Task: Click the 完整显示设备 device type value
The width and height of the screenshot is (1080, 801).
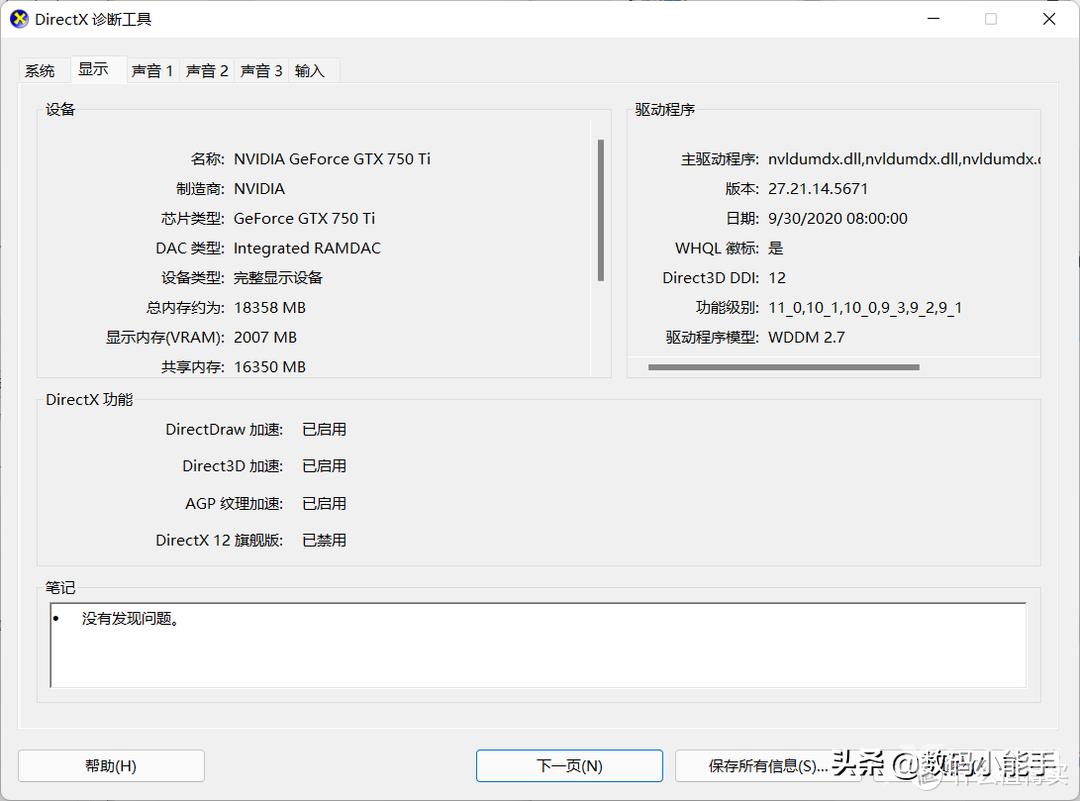Action: (278, 278)
